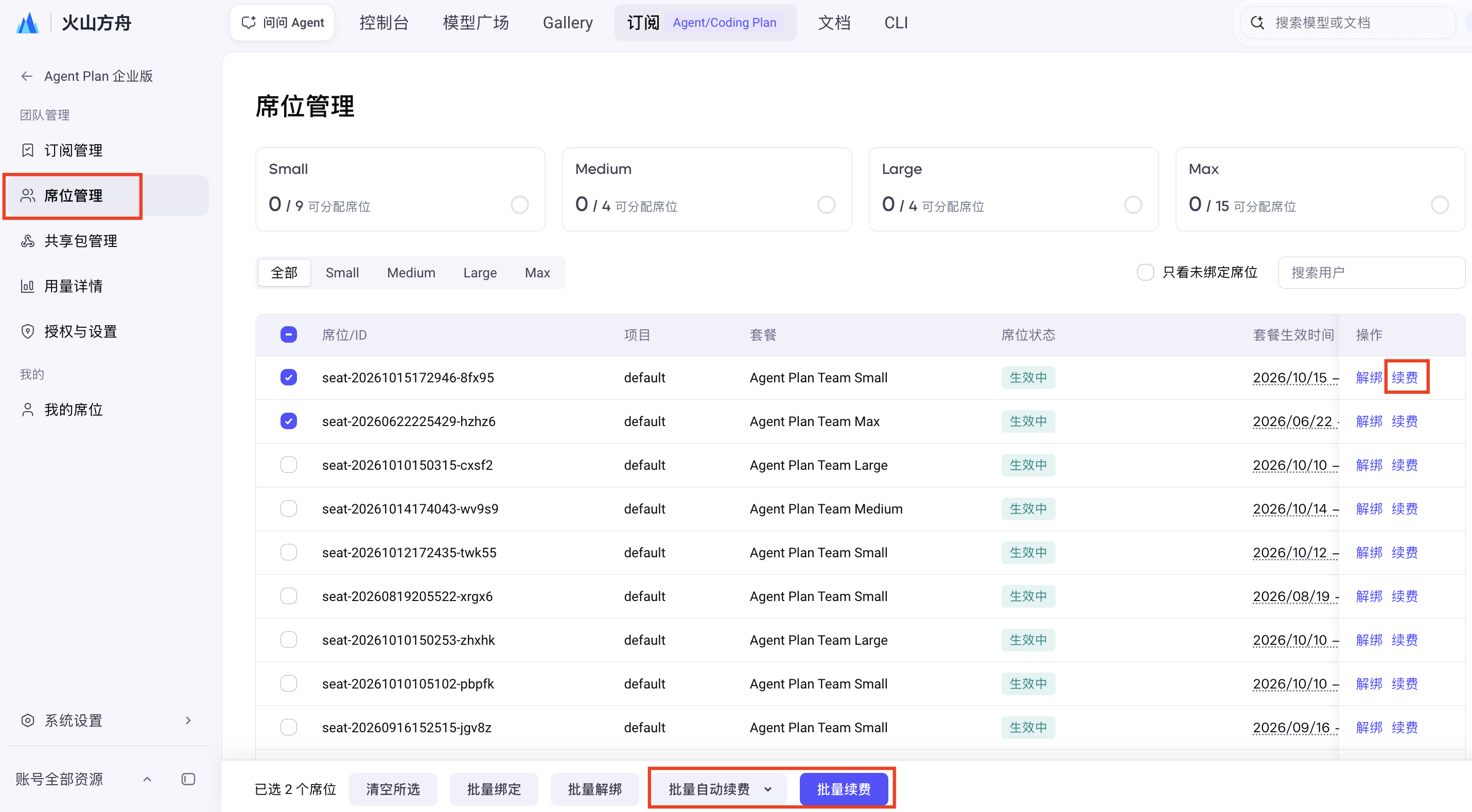
Task: Click the Volcano Ark logo icon
Action: 27,23
